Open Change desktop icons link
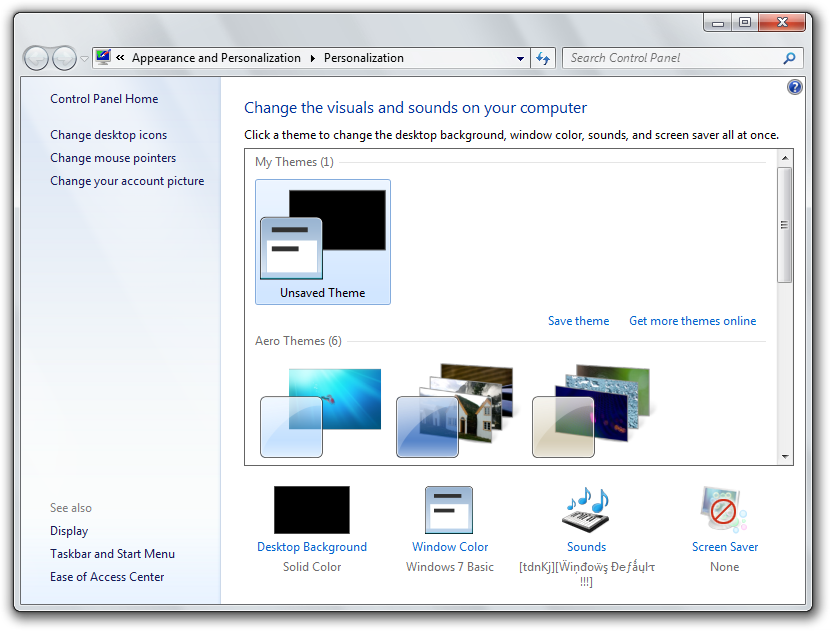832x632 pixels. click(109, 135)
